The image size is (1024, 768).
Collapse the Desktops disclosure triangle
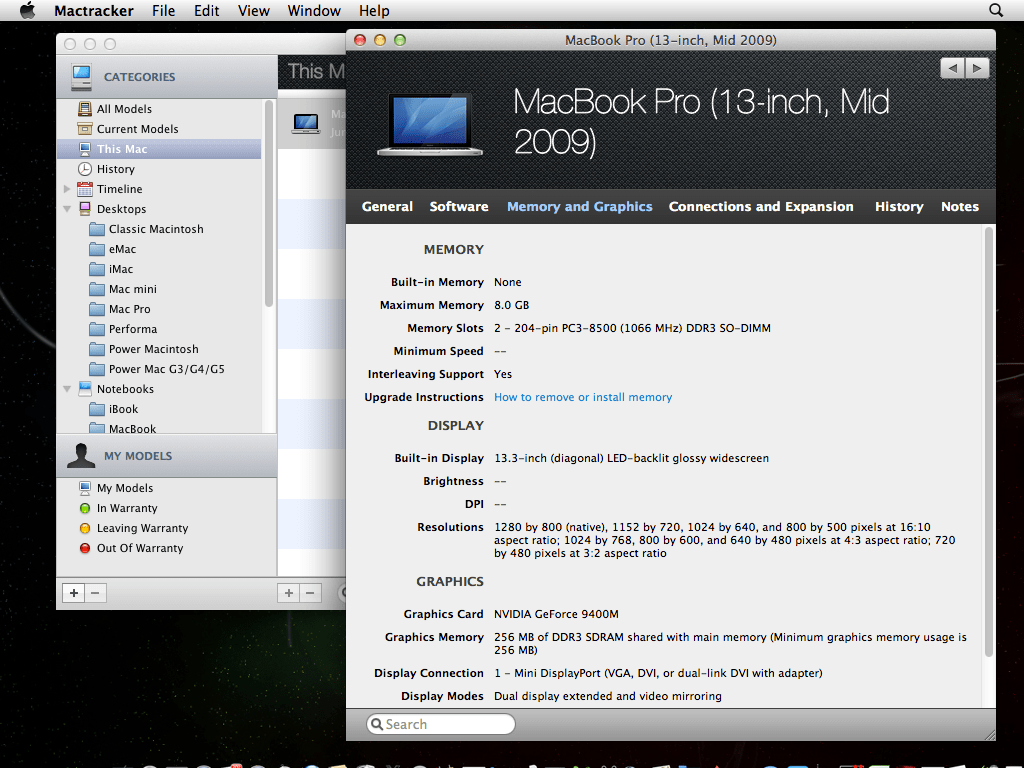tap(67, 209)
